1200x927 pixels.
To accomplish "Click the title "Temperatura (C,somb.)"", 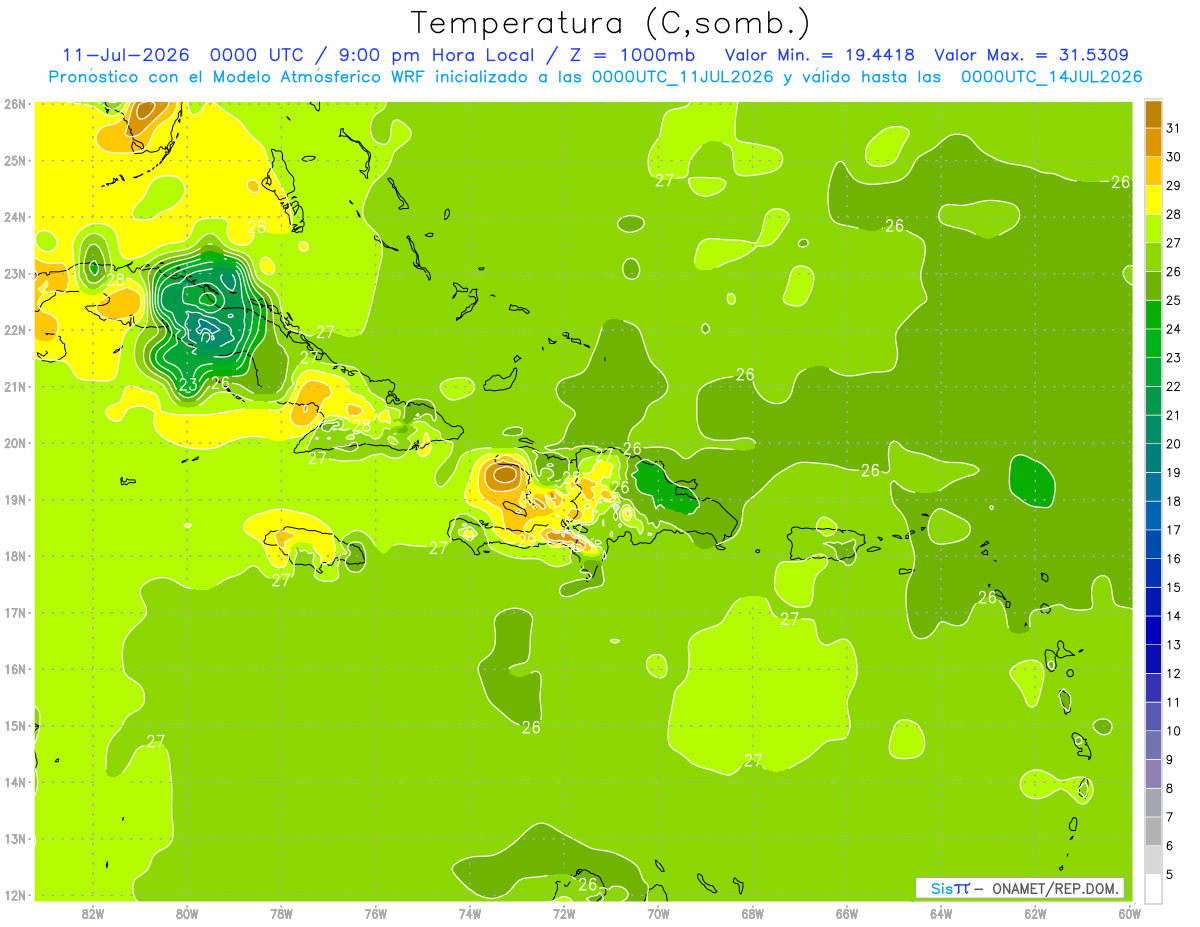I will coord(611,22).
